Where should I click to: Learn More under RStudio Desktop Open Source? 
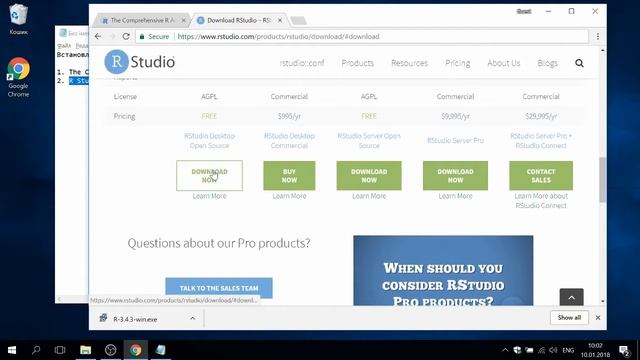tap(209, 196)
